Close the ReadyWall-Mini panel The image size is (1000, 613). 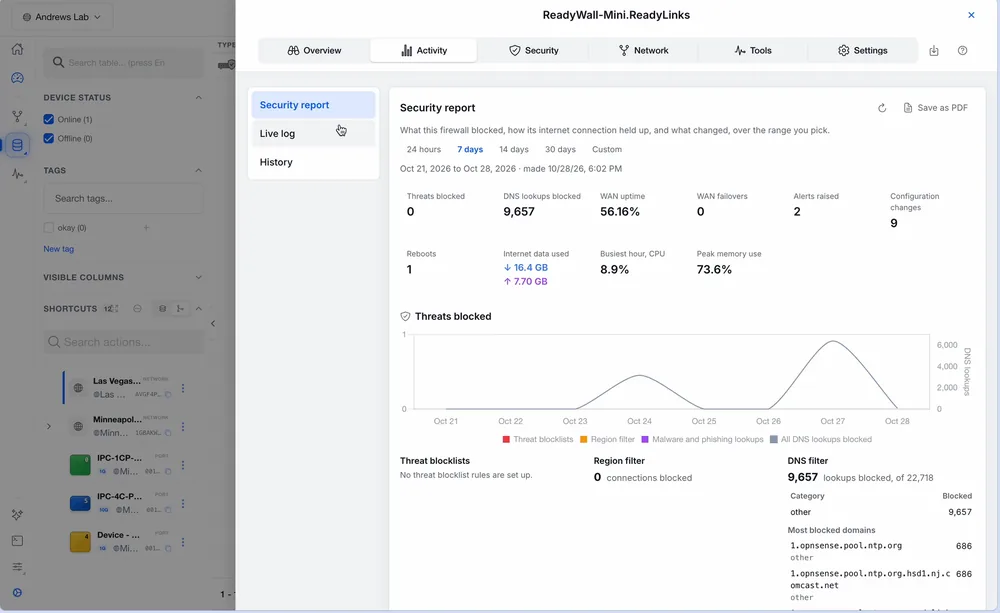[x=971, y=15]
